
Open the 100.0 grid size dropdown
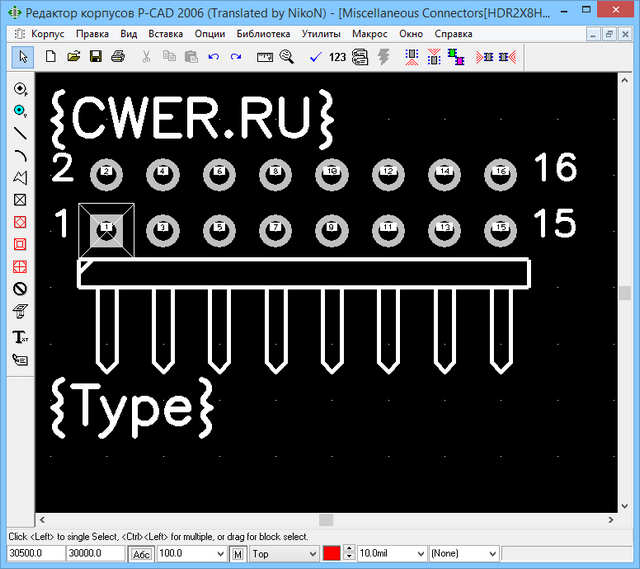[220, 553]
